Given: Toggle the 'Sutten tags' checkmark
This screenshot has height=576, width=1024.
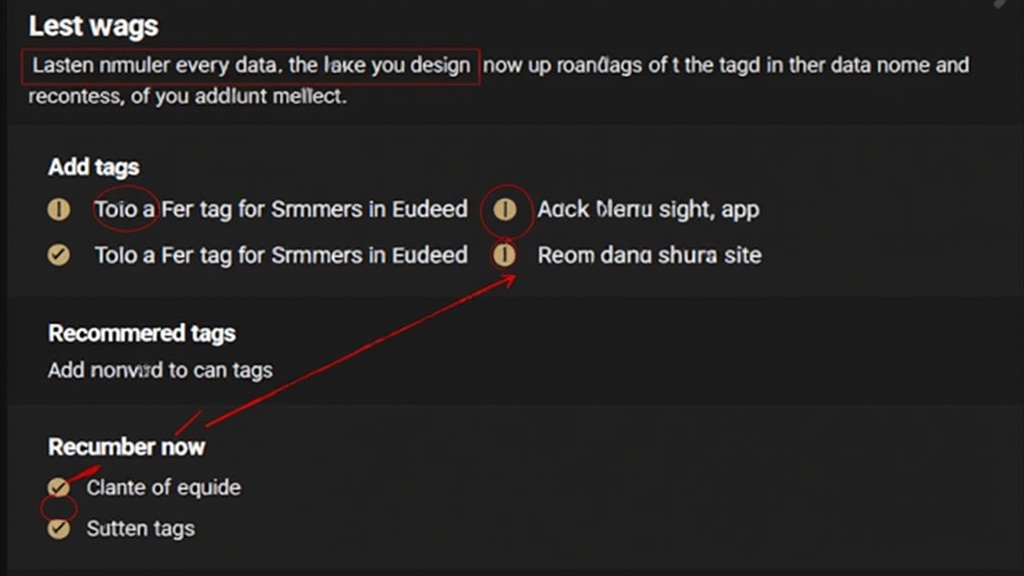Looking at the screenshot, I should 59,528.
